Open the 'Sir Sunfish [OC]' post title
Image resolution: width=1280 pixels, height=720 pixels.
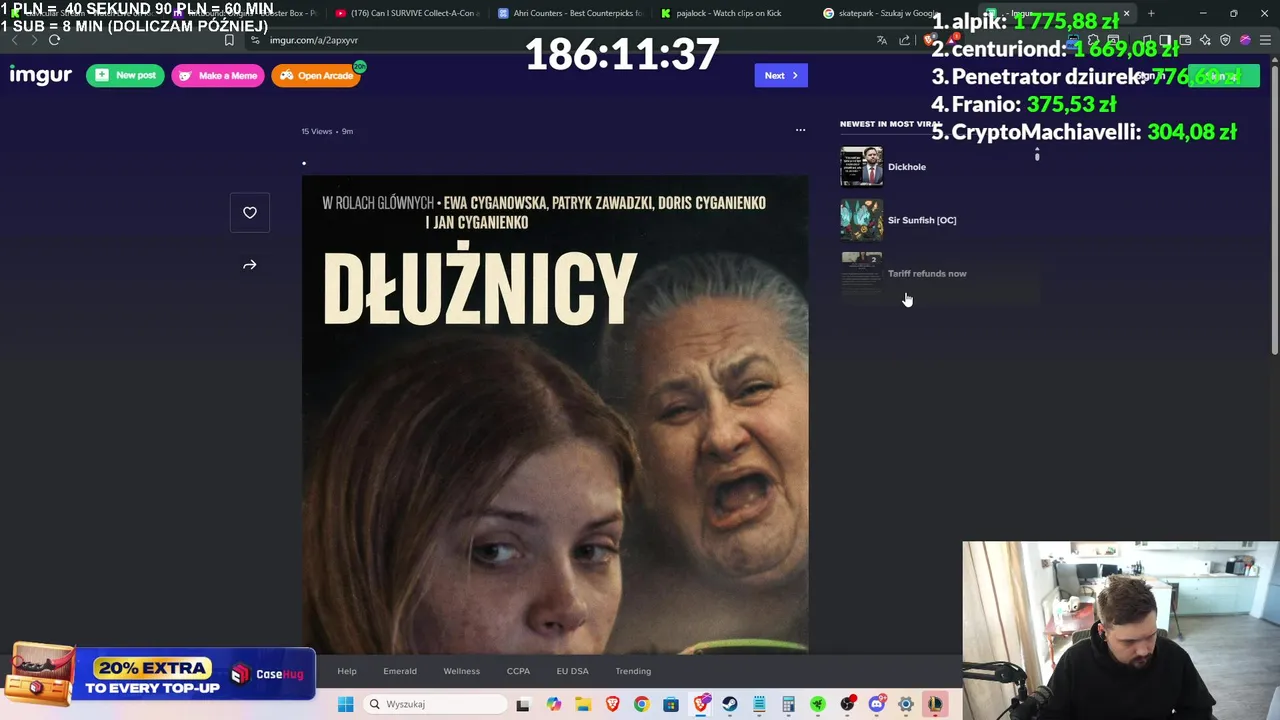(x=922, y=220)
